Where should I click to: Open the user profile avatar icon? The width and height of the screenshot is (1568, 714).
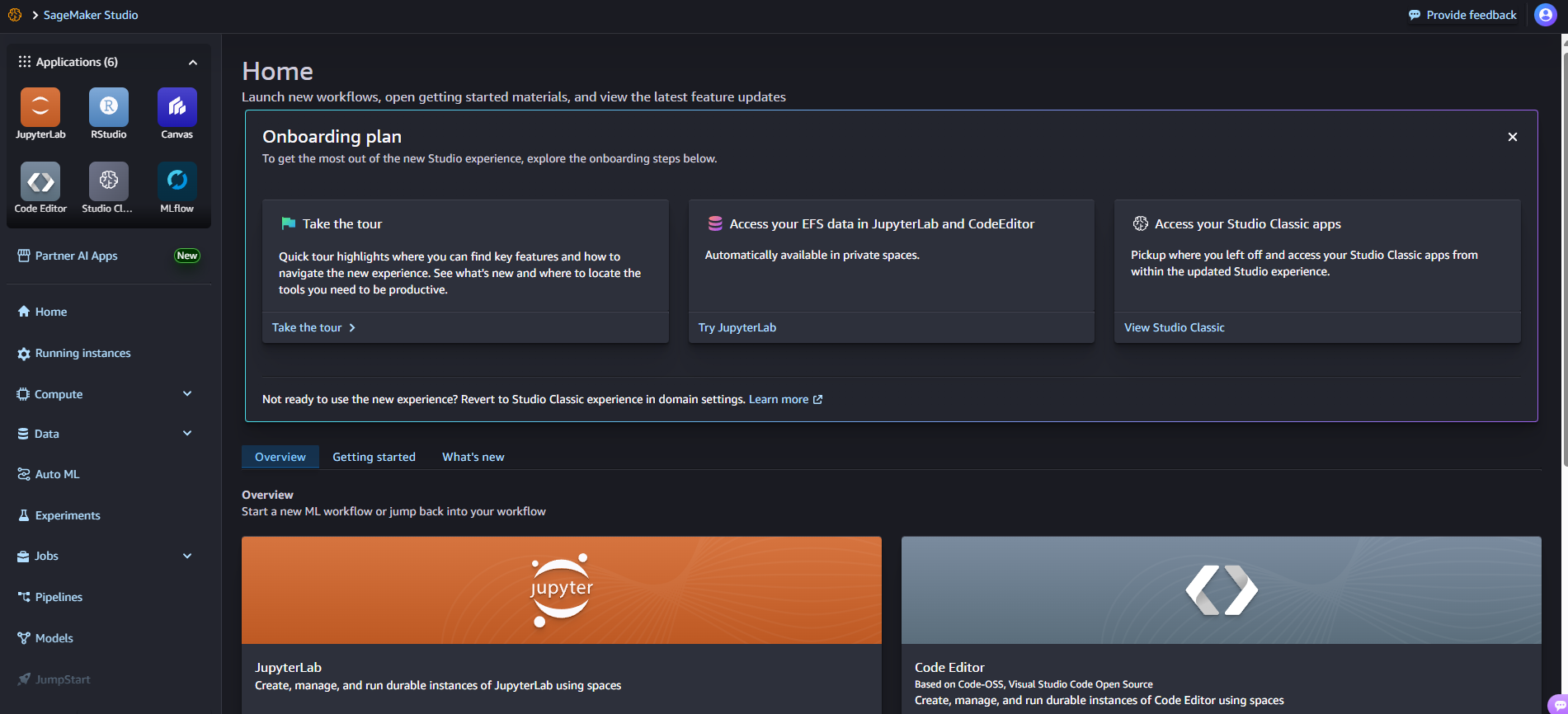click(x=1545, y=15)
